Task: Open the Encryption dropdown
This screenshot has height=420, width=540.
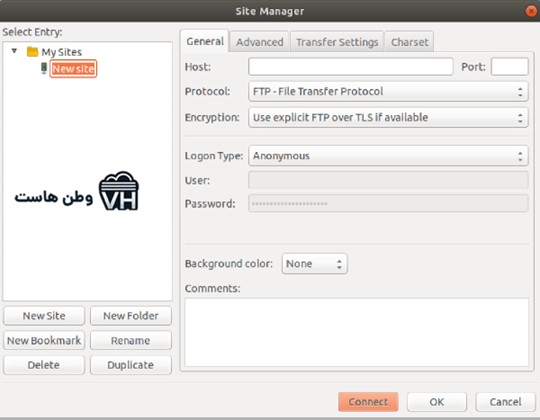Action: pos(388,117)
